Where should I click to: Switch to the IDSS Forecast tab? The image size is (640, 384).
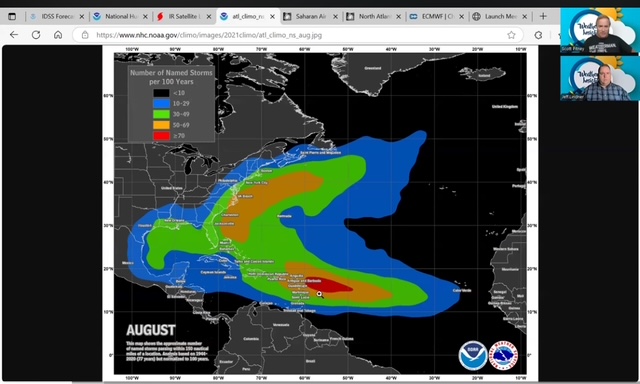[57, 16]
